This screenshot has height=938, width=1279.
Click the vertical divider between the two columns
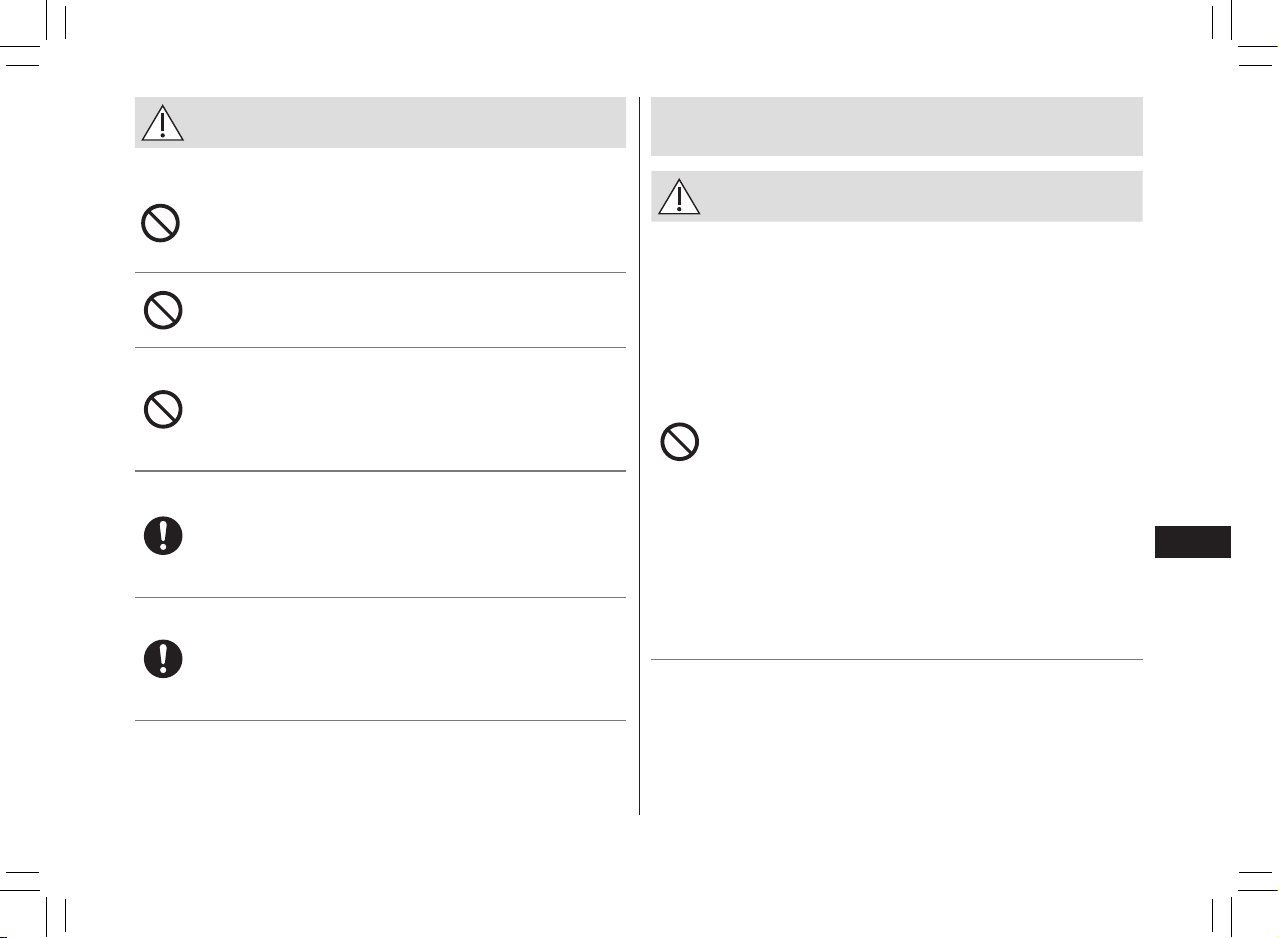639,456
